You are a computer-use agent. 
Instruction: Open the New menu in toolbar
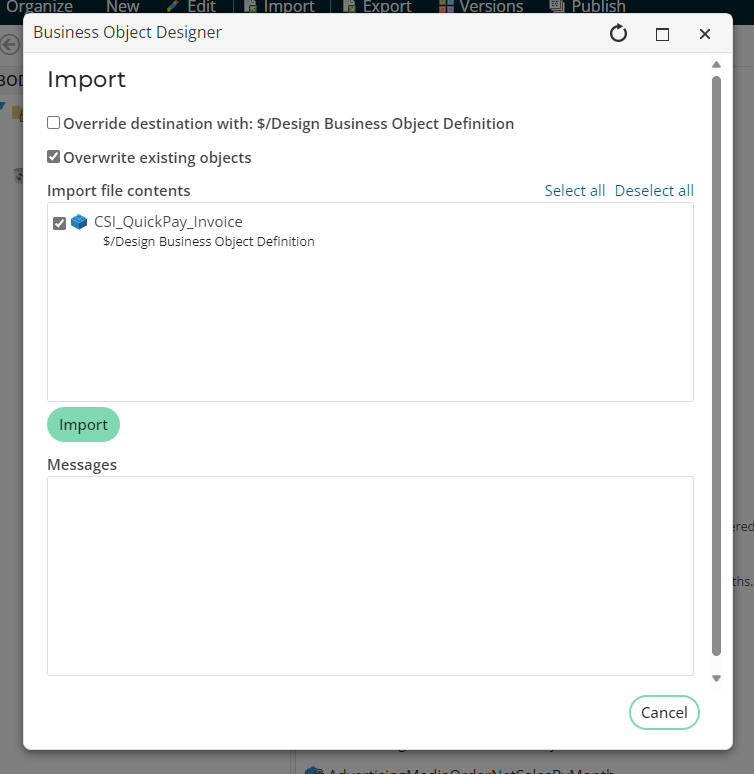(x=123, y=7)
